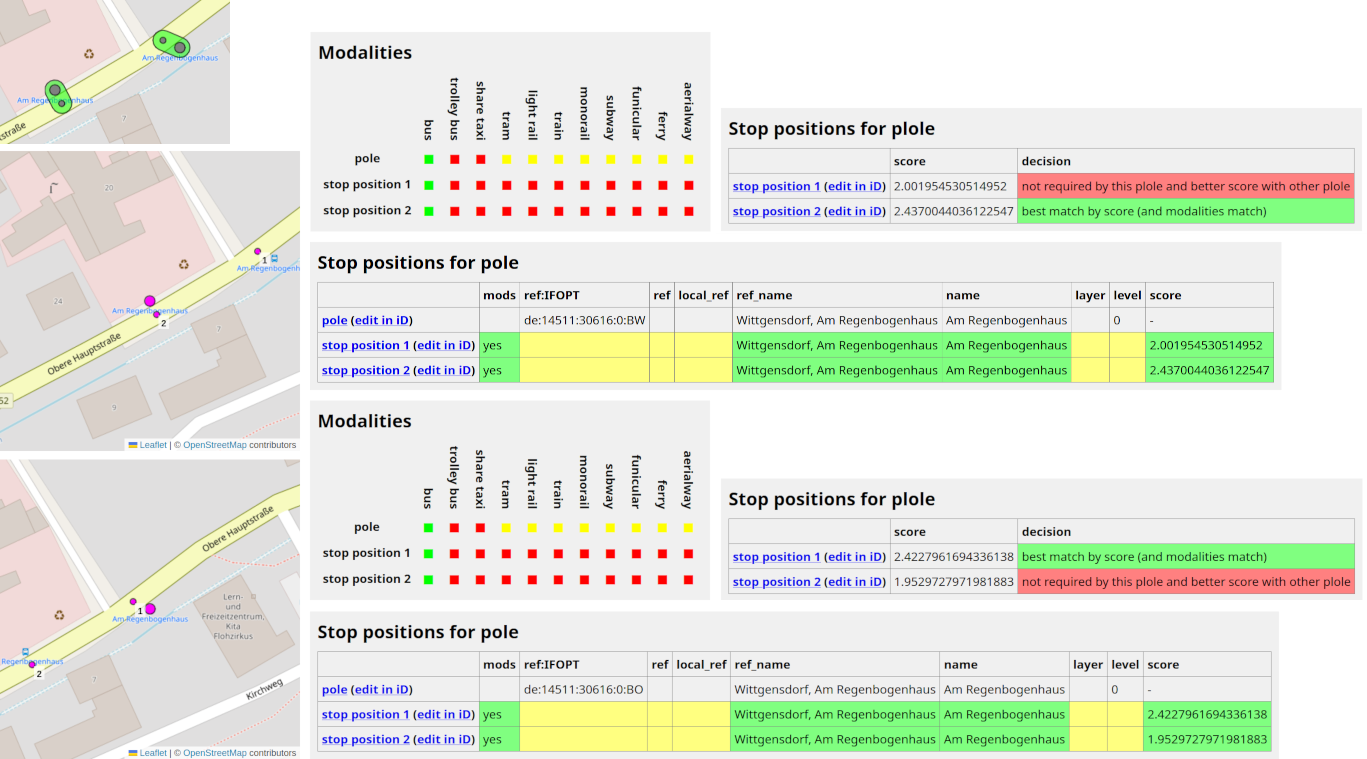The width and height of the screenshot is (1367, 759).
Task: Click the green bus modality square for pole
Action: tap(427, 158)
